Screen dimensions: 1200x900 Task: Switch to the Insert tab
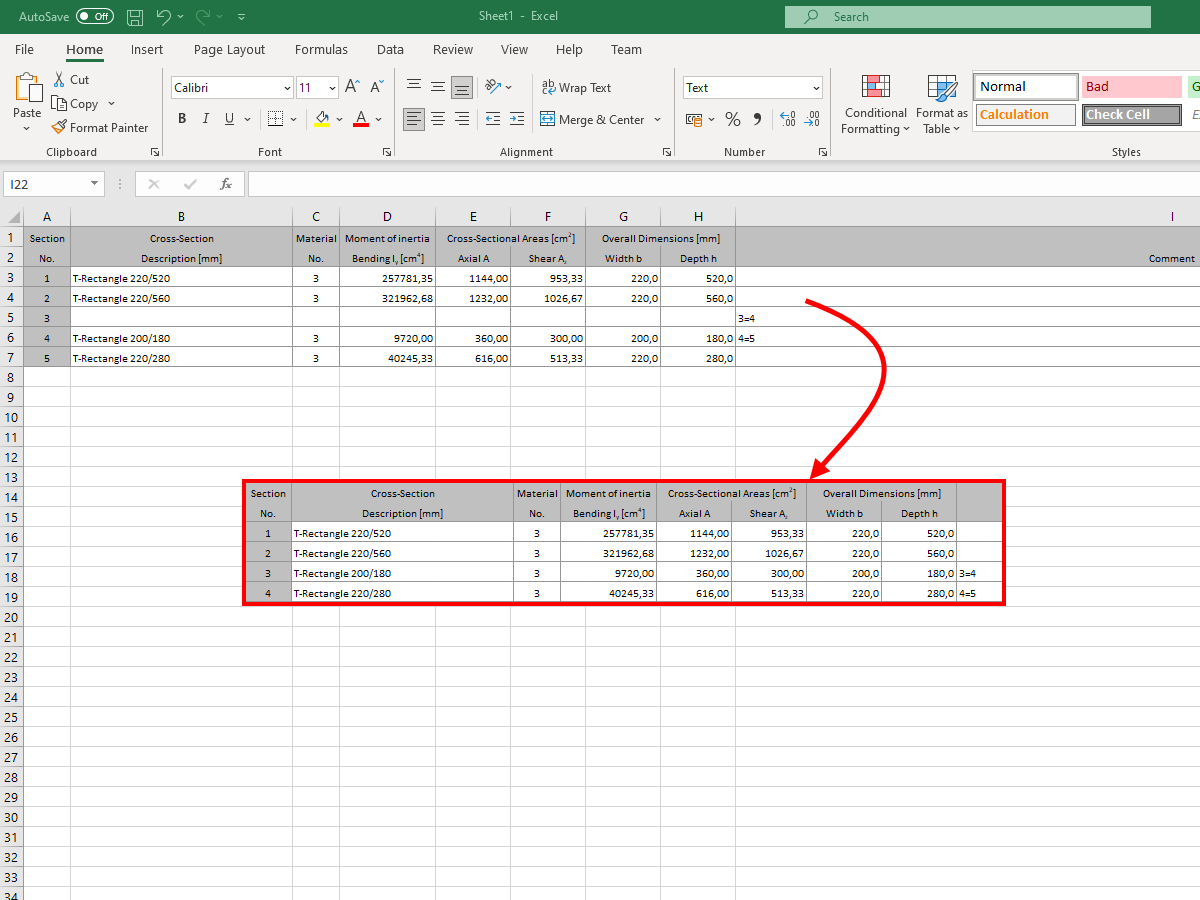[147, 49]
